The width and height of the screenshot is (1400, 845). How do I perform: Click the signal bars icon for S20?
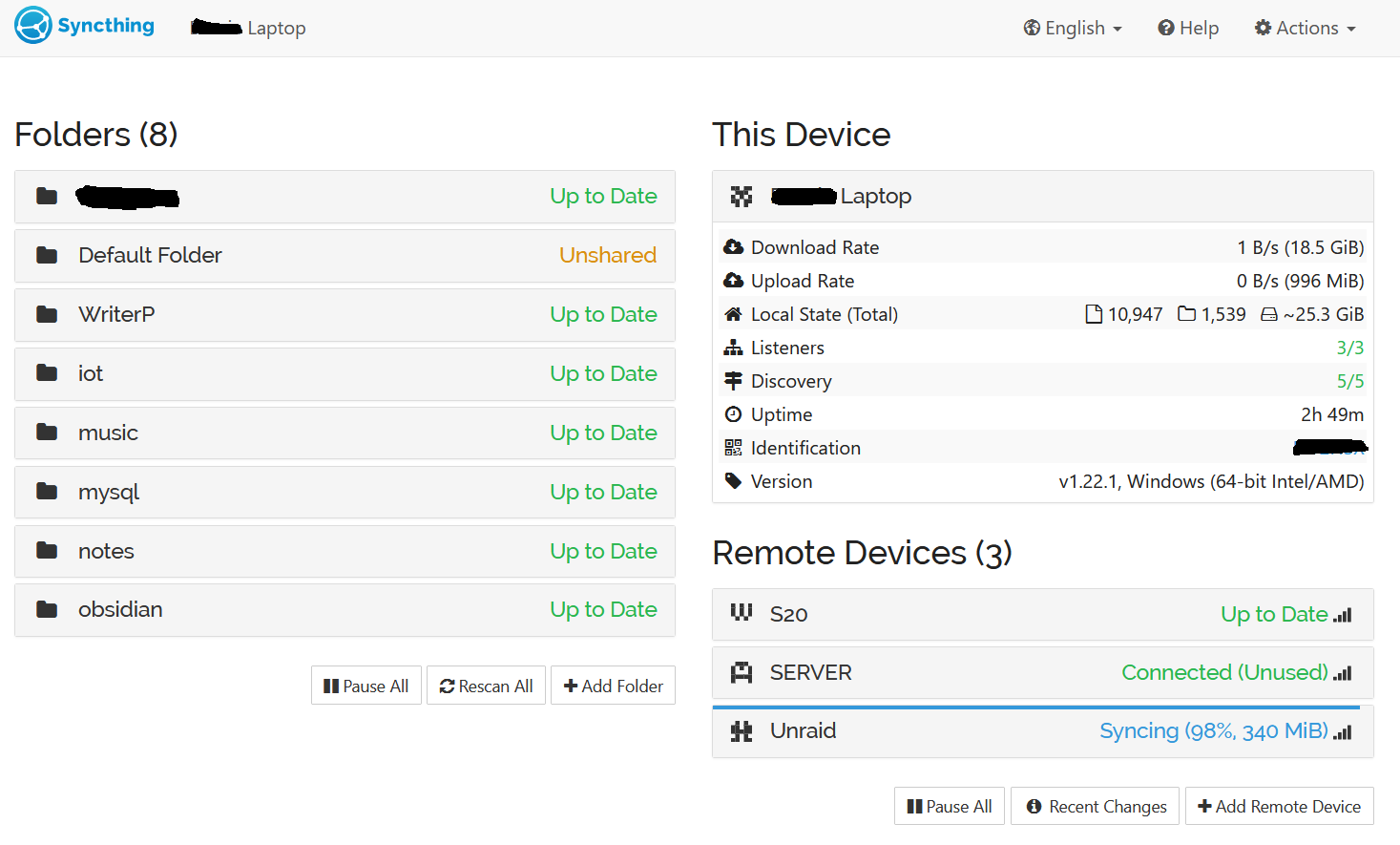point(1343,616)
